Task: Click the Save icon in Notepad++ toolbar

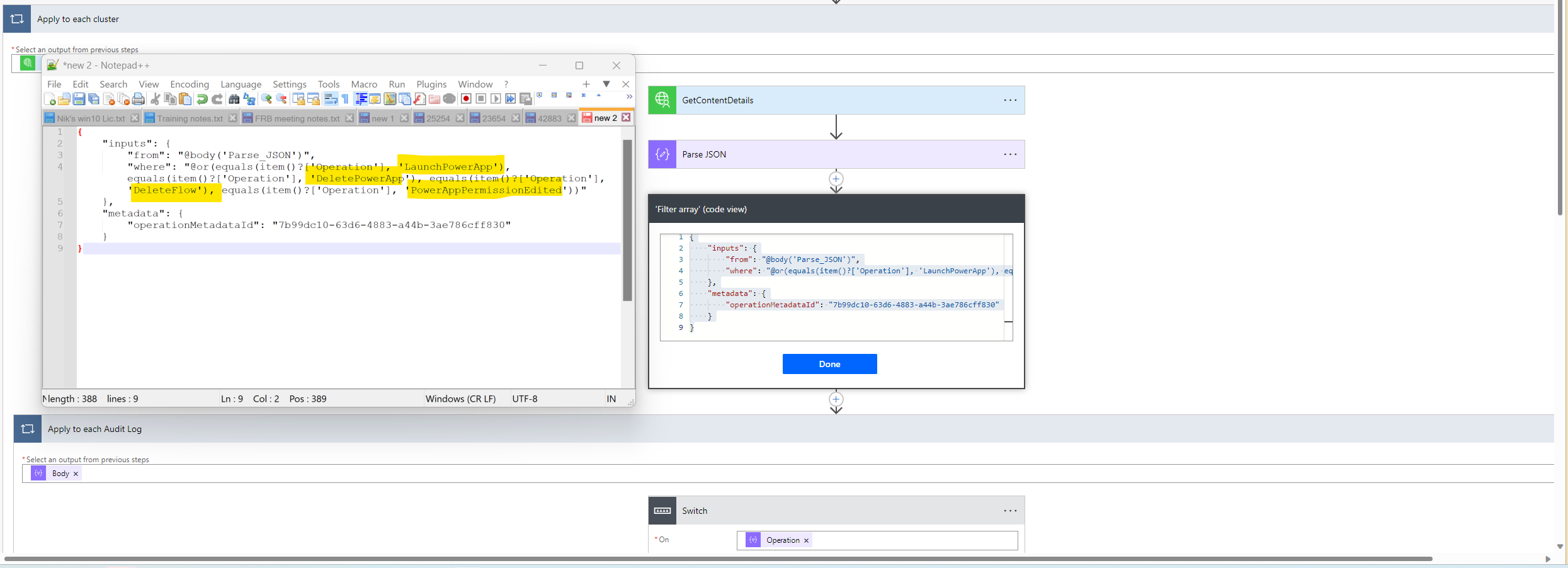Action: point(79,99)
